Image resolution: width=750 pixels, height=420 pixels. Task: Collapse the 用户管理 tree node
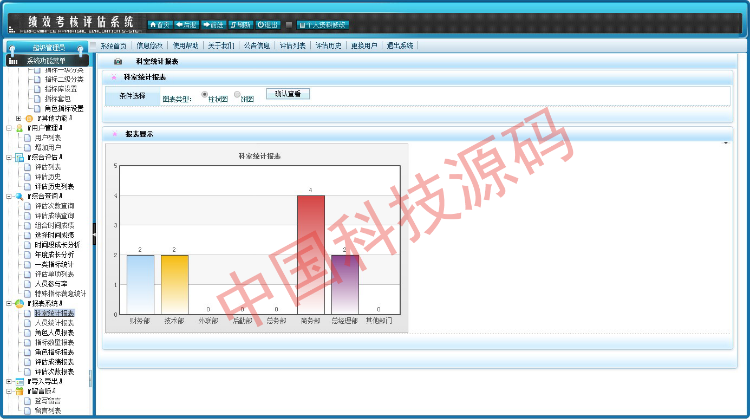coord(9,128)
